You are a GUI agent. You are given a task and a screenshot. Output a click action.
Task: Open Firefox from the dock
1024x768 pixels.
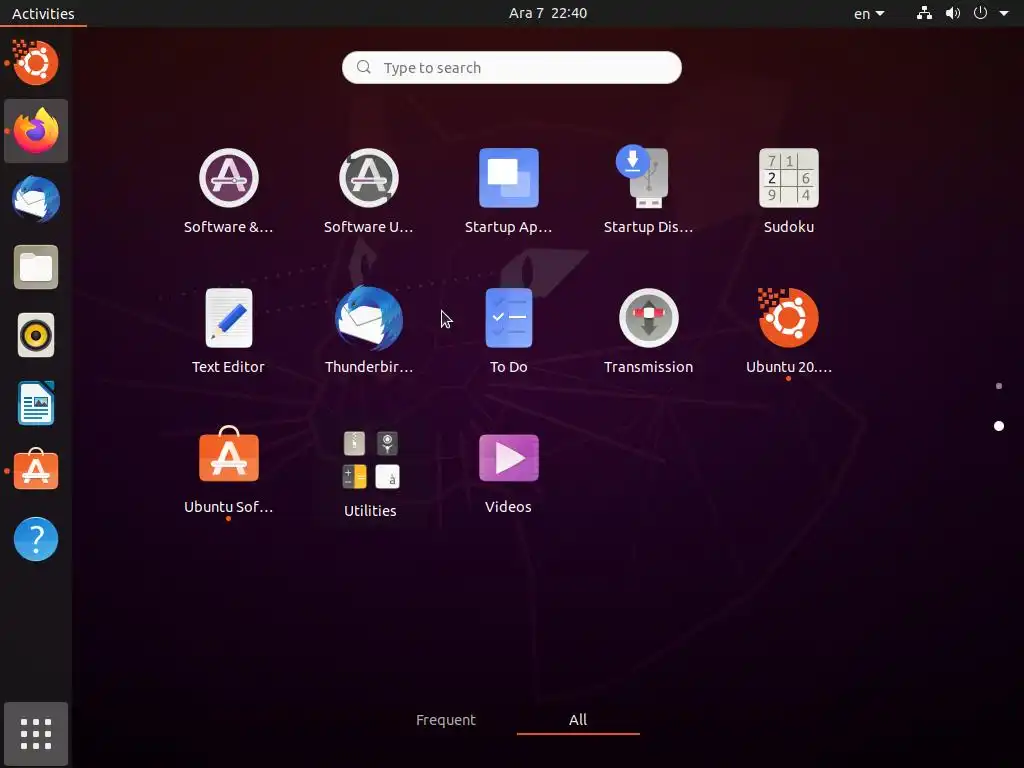click(36, 131)
